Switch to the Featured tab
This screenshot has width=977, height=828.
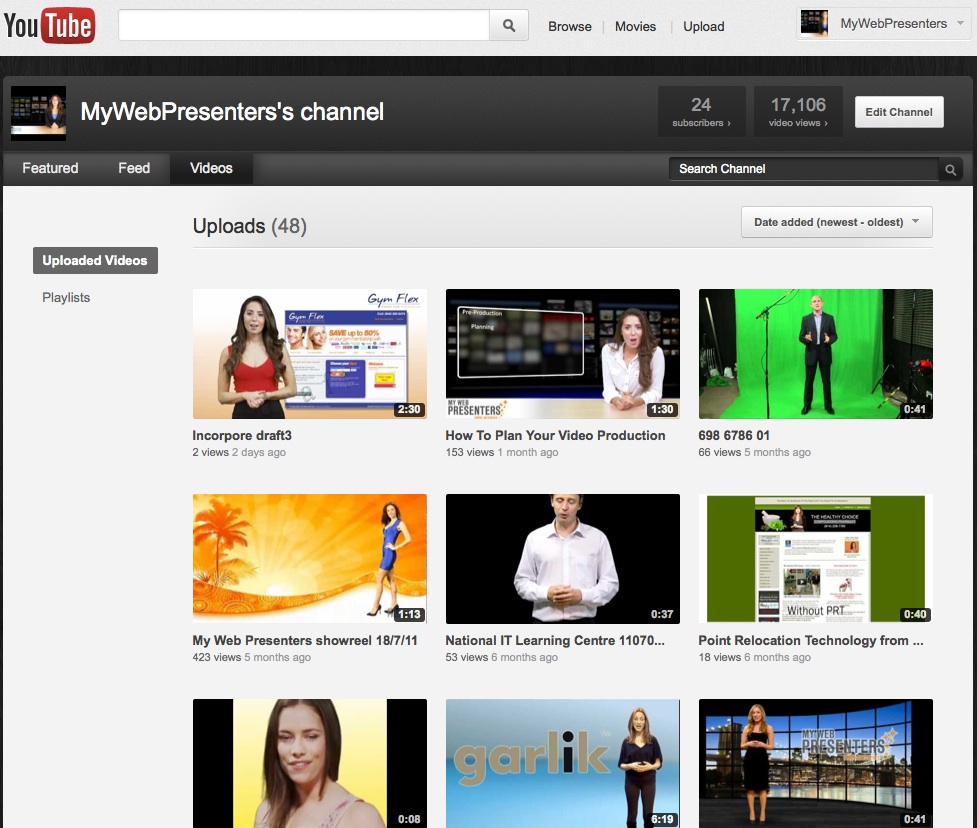pyautogui.click(x=50, y=168)
